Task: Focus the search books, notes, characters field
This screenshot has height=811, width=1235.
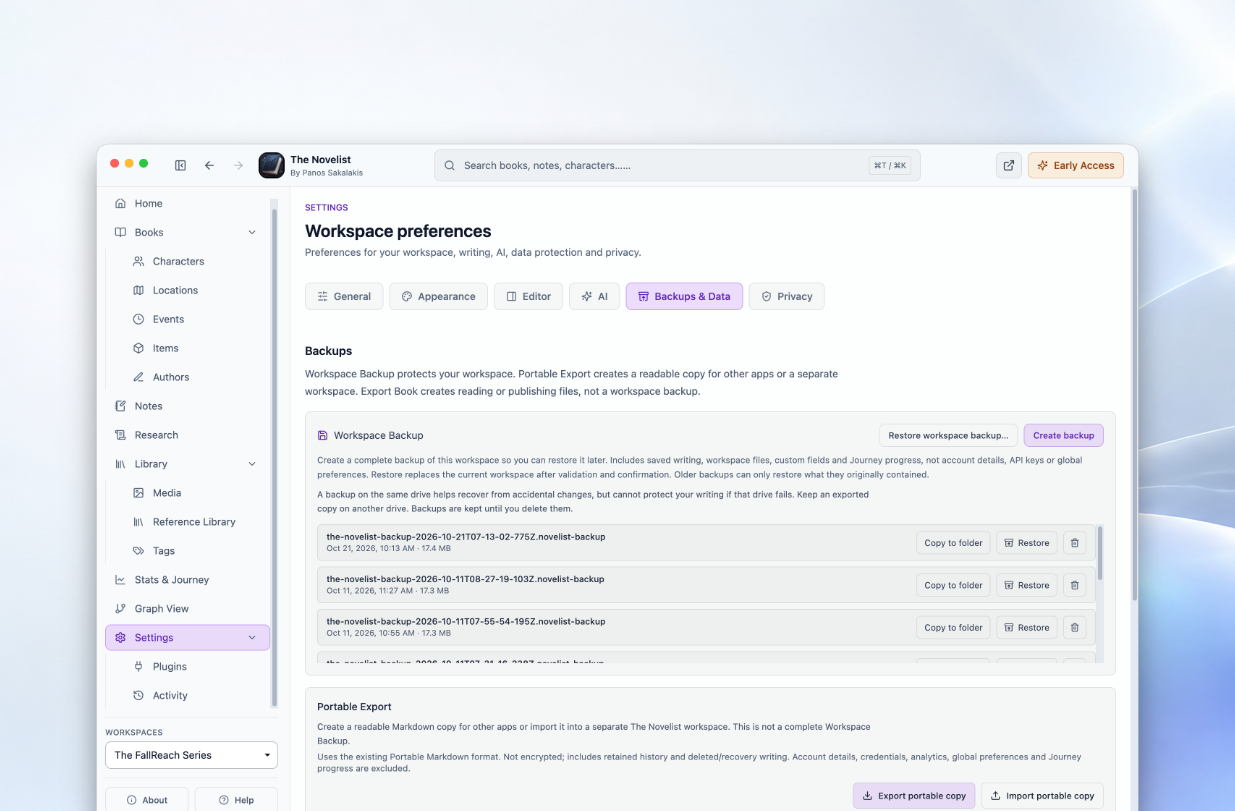Action: coord(677,165)
